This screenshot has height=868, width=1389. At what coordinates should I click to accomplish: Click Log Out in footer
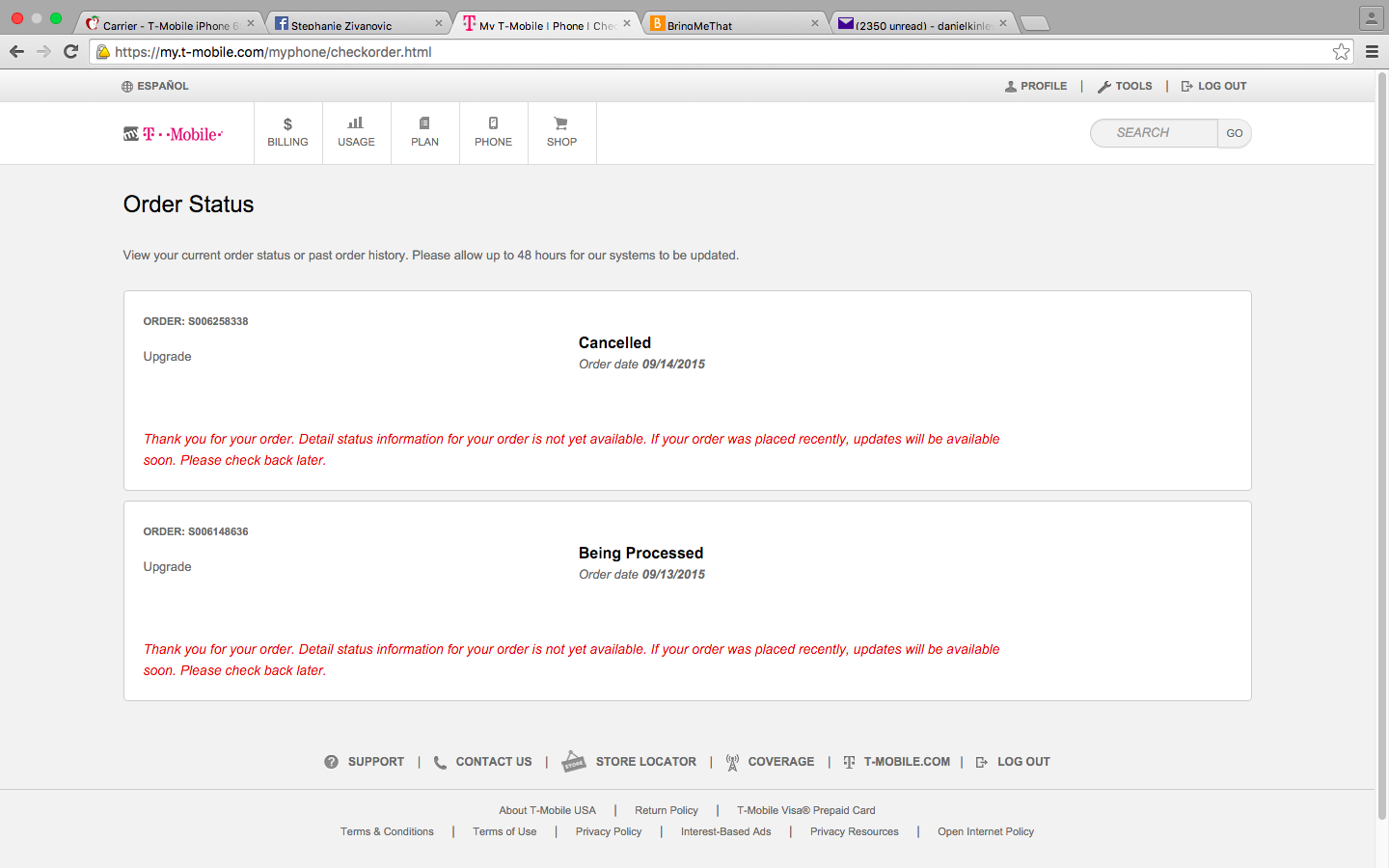1023,762
